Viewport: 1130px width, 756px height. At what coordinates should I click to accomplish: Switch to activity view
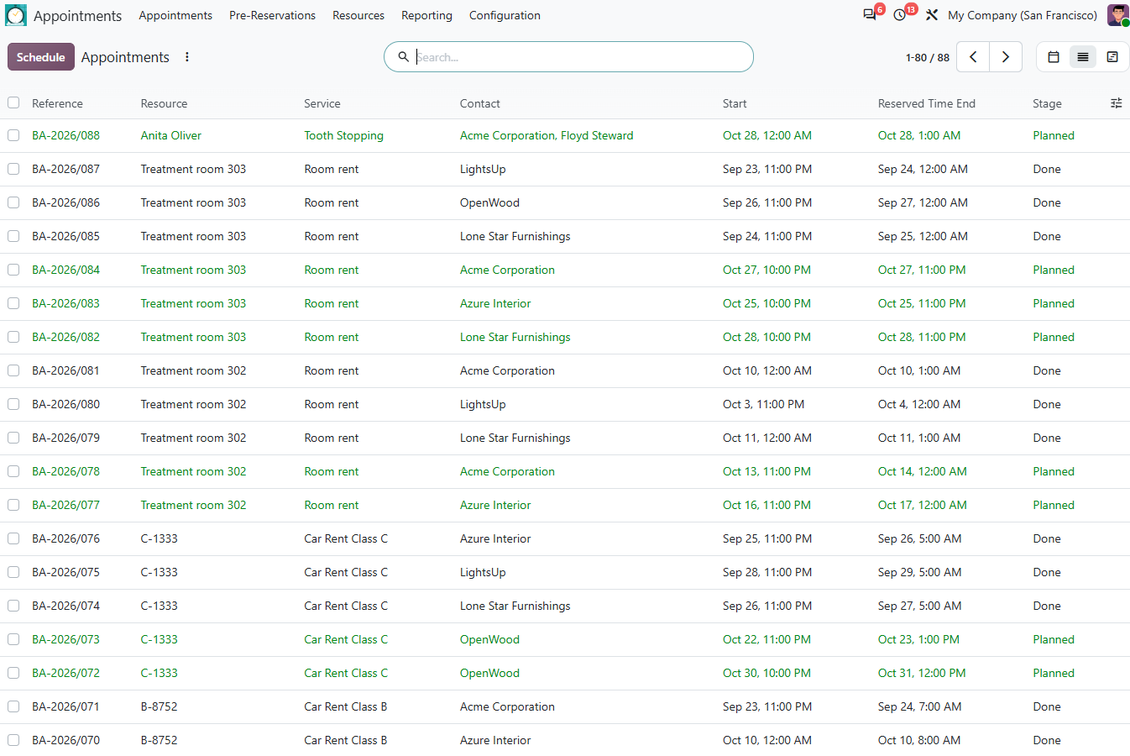(1112, 57)
